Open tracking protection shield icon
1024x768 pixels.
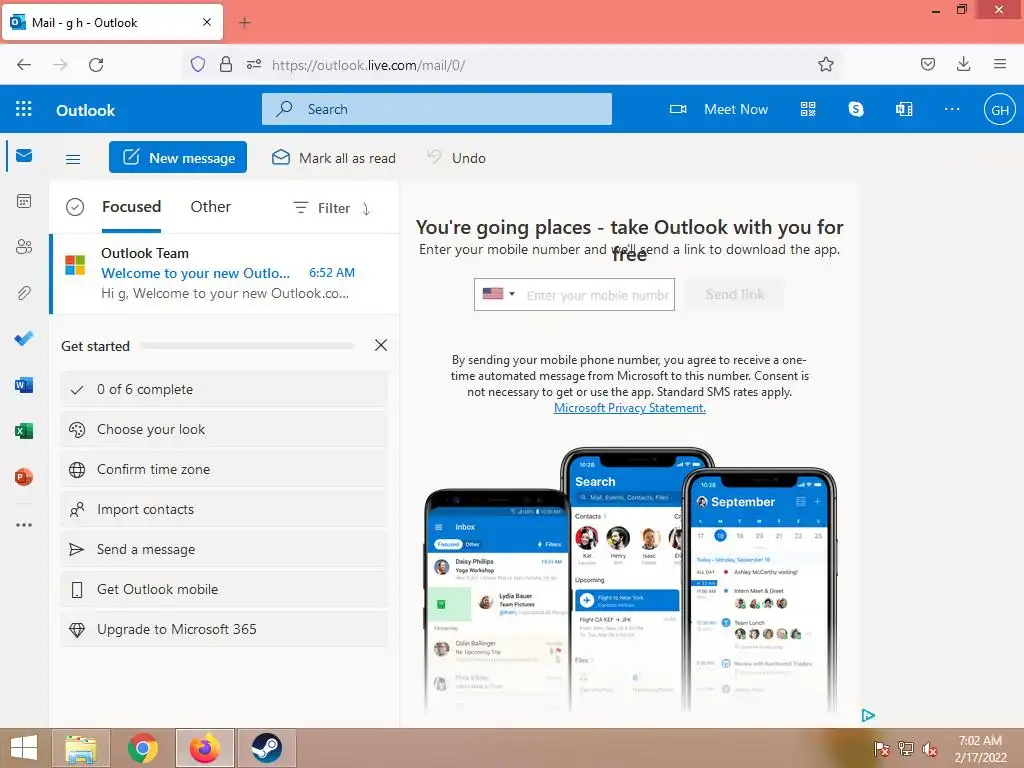[x=198, y=64]
